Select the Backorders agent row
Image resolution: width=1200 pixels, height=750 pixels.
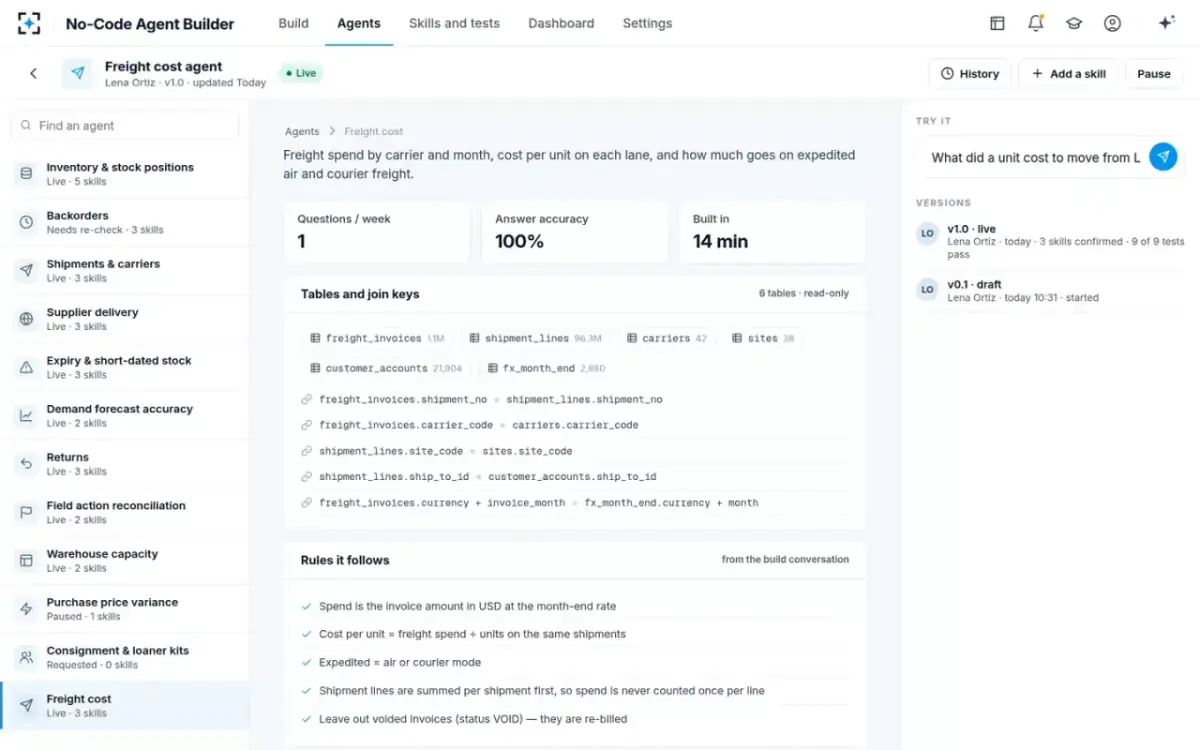pyautogui.click(x=125, y=222)
